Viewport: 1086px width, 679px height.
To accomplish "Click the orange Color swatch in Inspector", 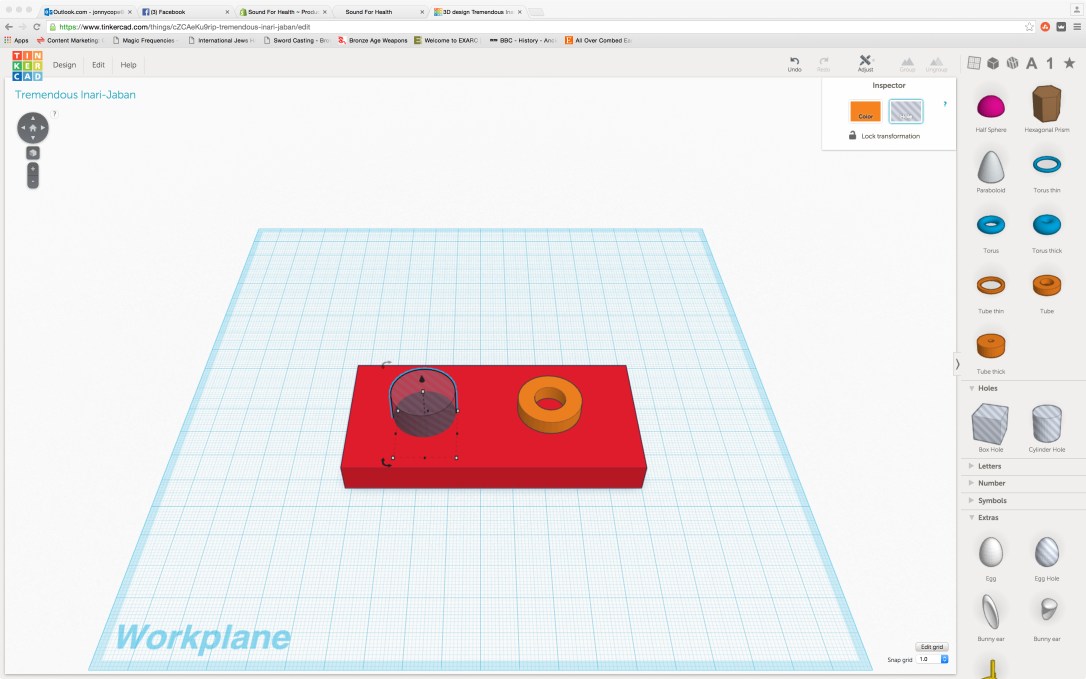I will click(865, 111).
